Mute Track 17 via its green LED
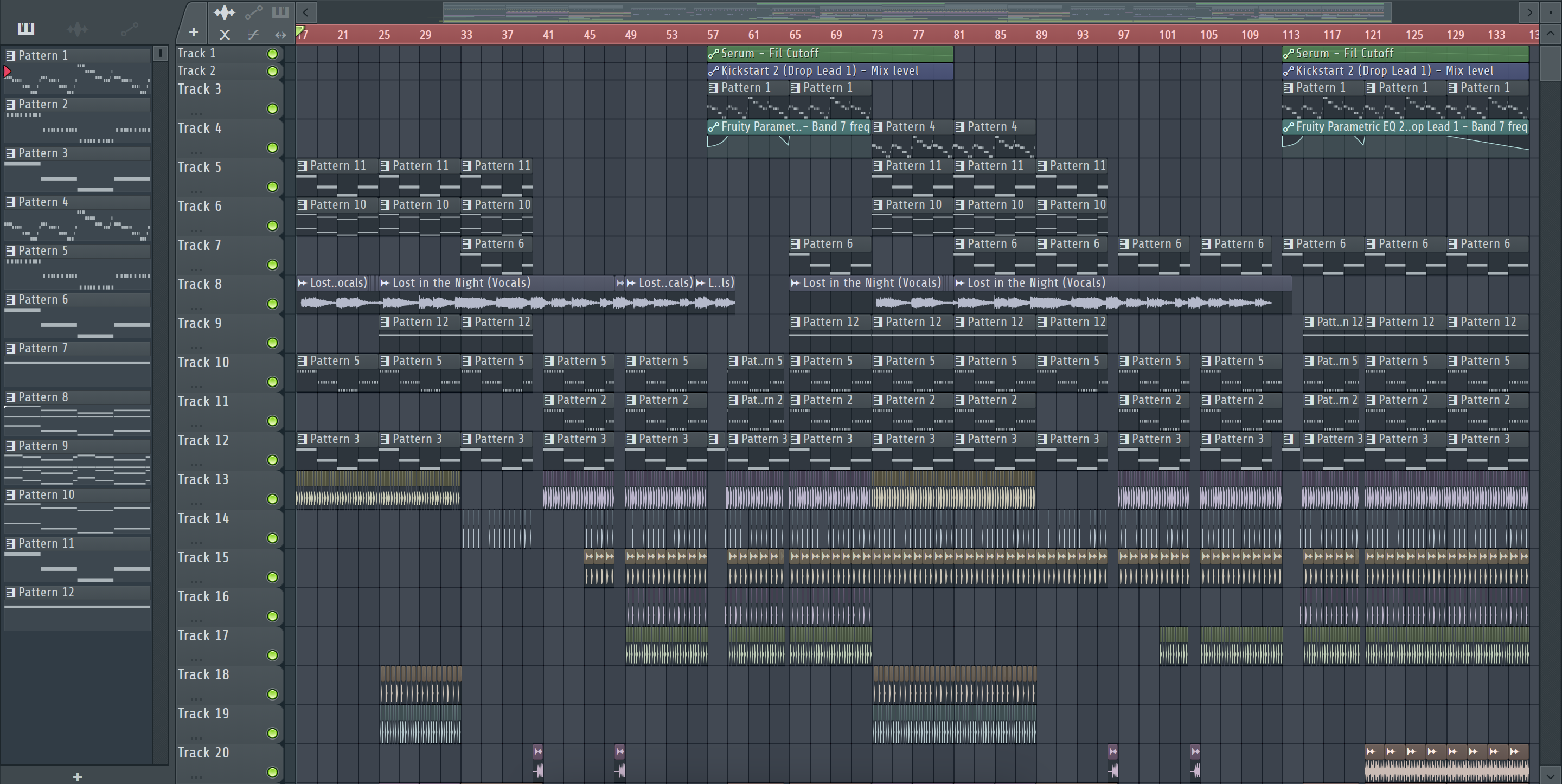This screenshot has width=1562, height=784. pyautogui.click(x=272, y=655)
